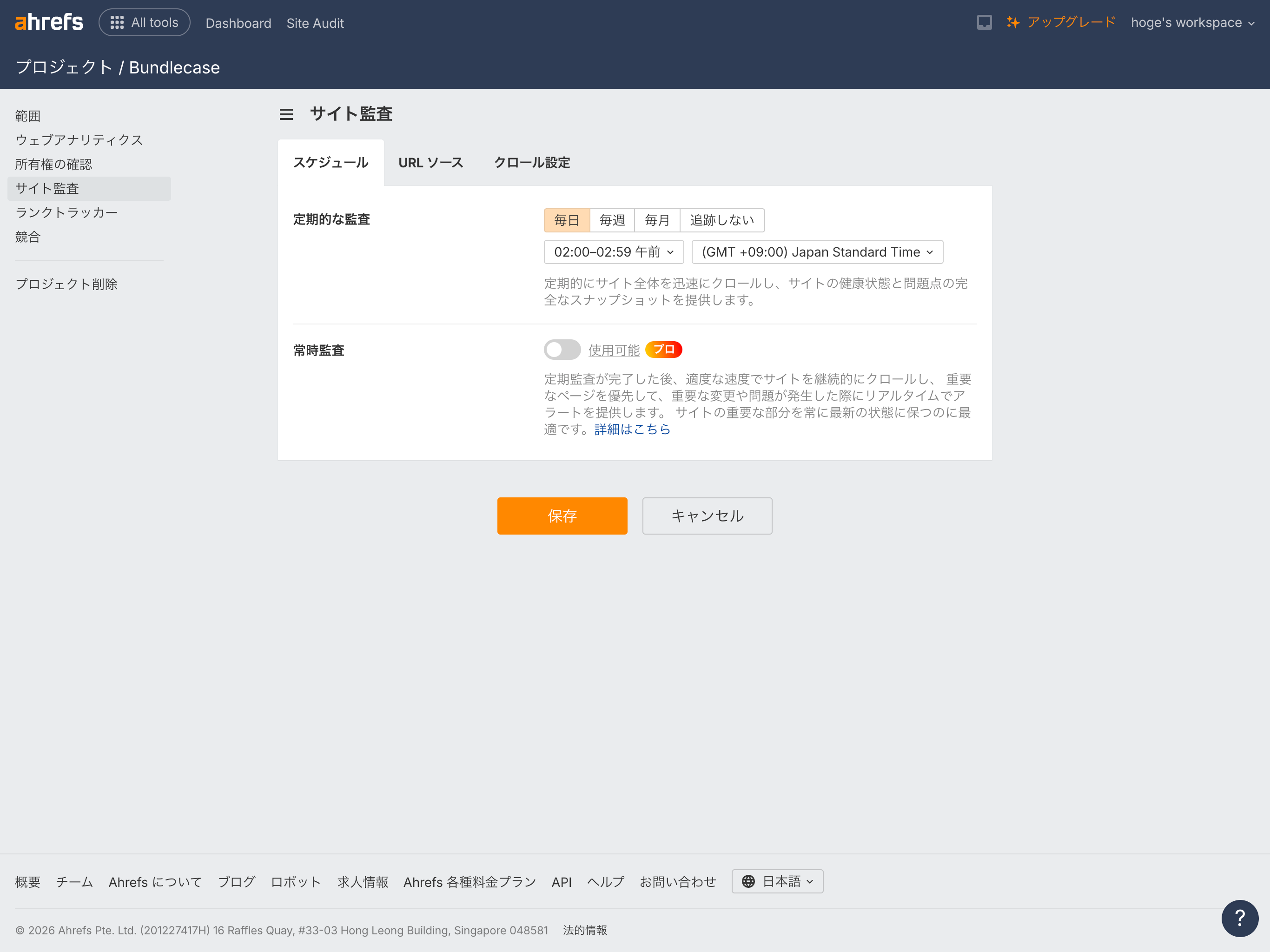This screenshot has height=952, width=1270.
Task: Click the キャンセル button
Action: pos(707,516)
